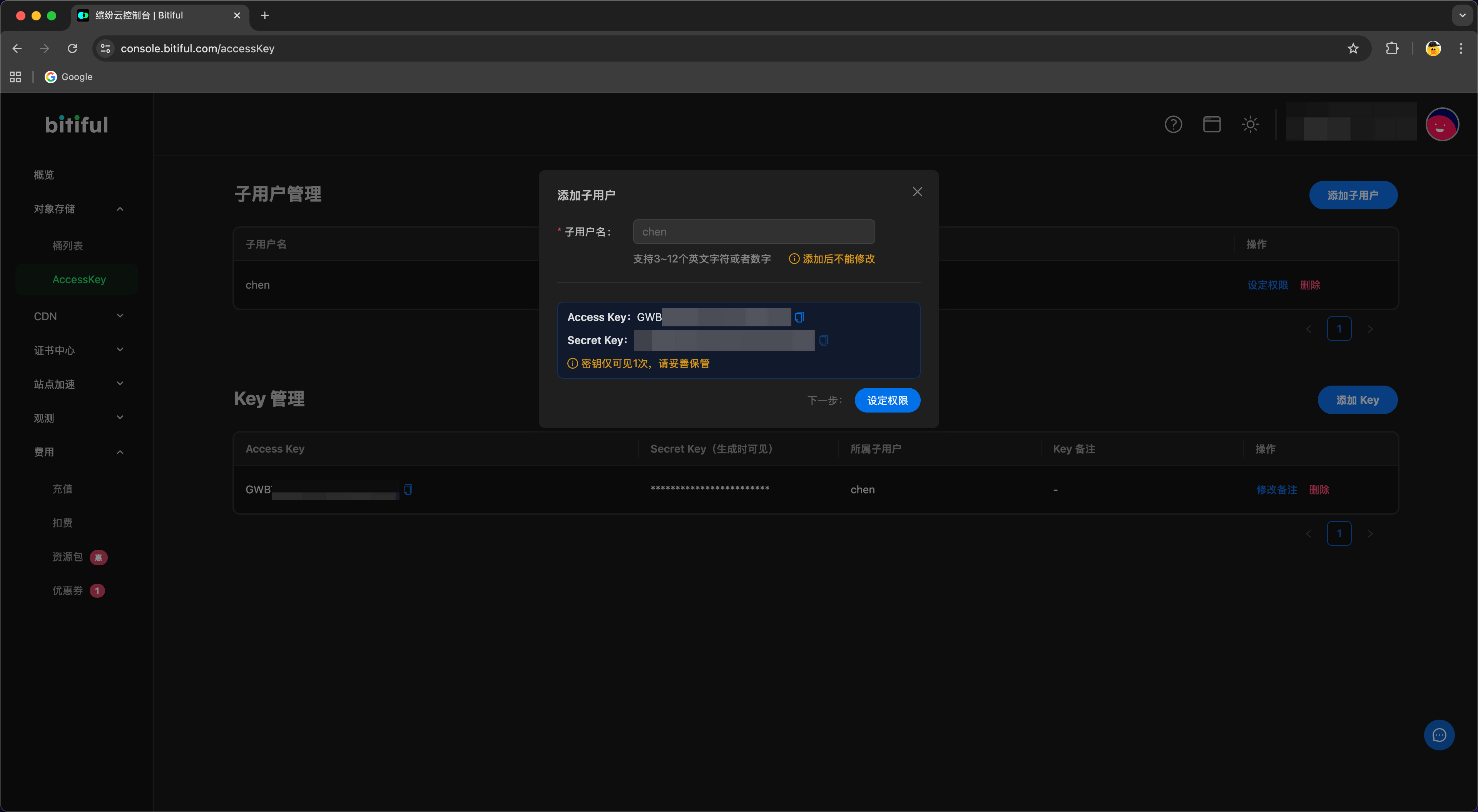Click 删除 link in Key 管理 row
Screen dimensions: 1478x812
pyautogui.click(x=1319, y=490)
